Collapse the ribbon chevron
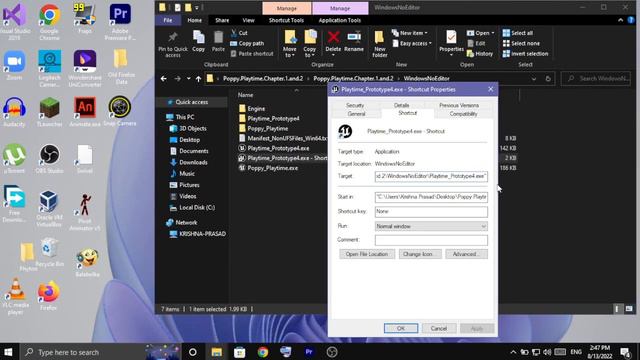The image size is (640, 360). coord(620,20)
